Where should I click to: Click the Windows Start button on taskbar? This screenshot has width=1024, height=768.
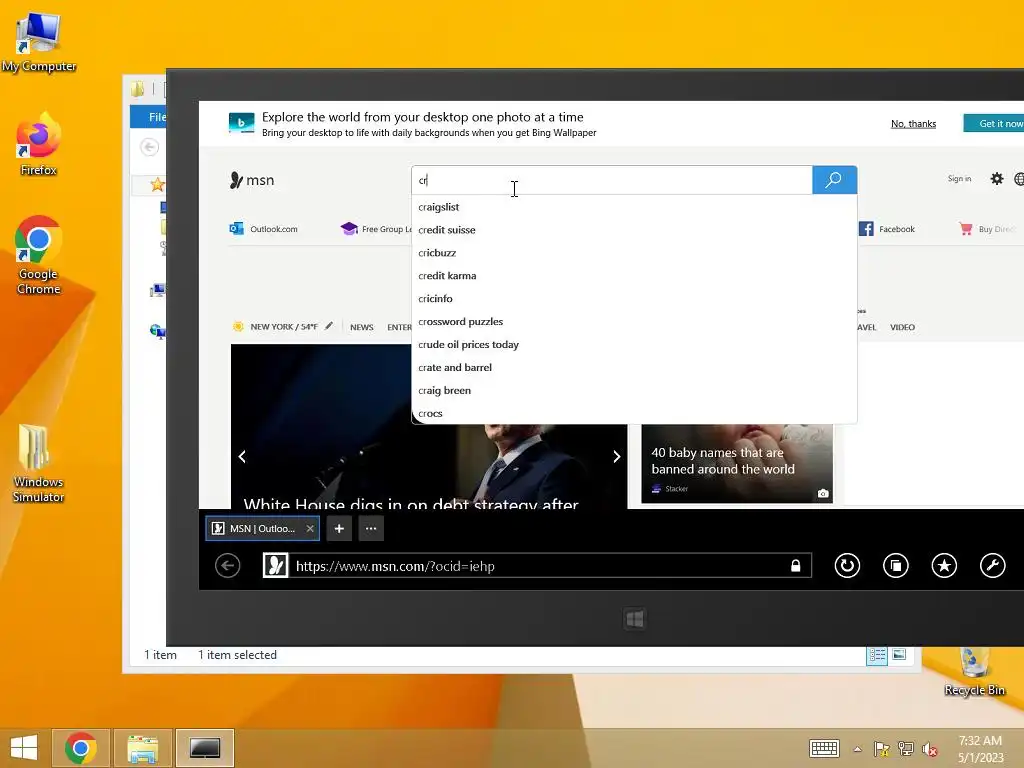24,748
